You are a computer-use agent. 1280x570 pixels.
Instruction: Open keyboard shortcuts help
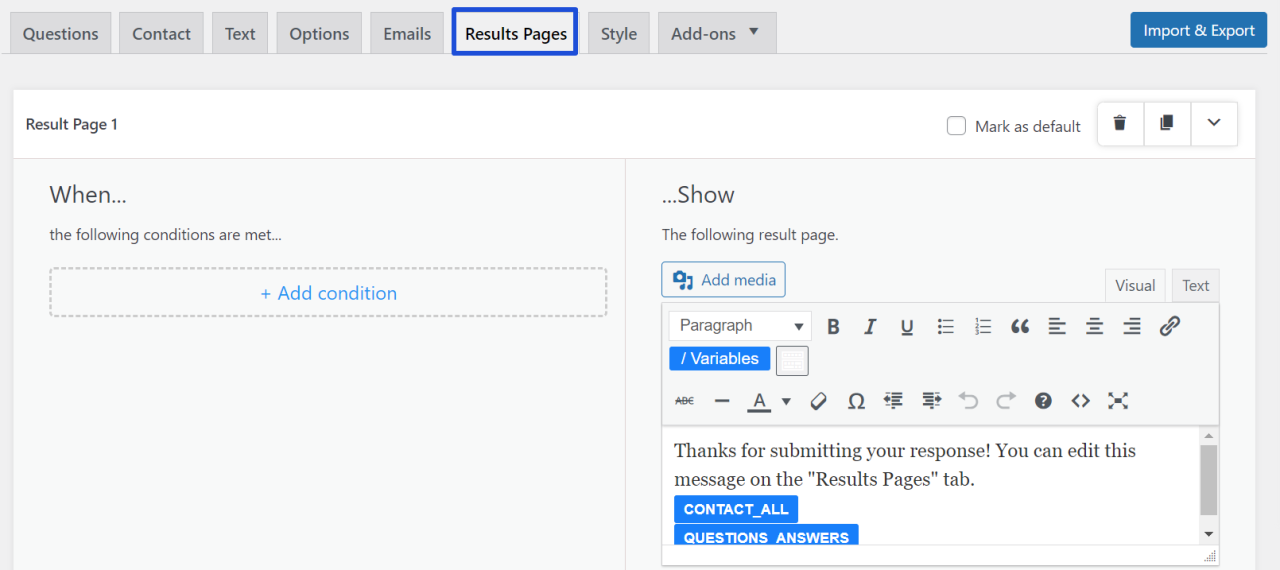coord(1043,401)
